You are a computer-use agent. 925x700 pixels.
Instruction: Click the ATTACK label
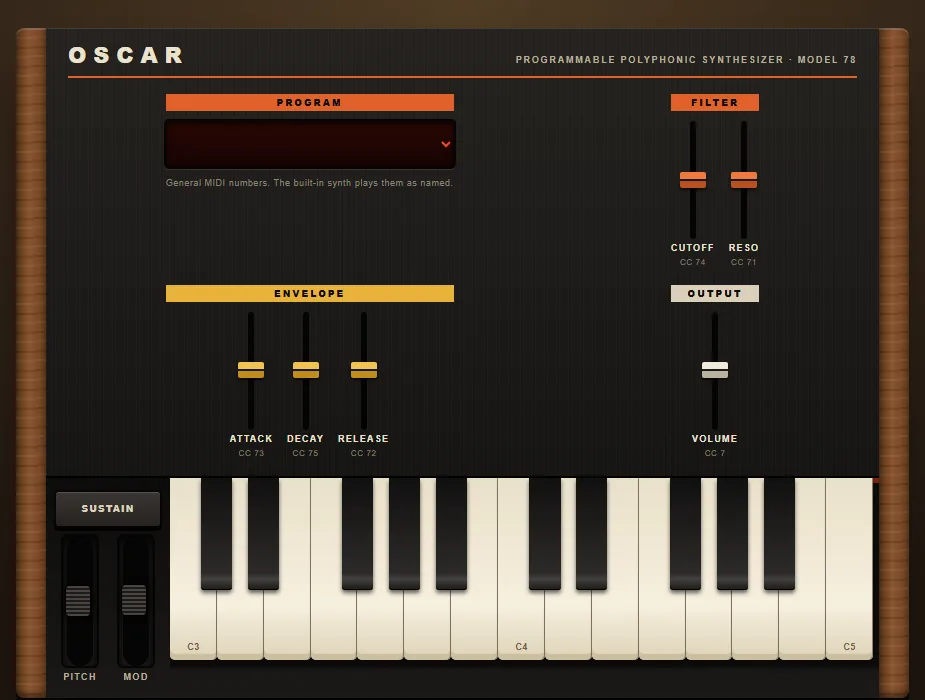coord(251,439)
